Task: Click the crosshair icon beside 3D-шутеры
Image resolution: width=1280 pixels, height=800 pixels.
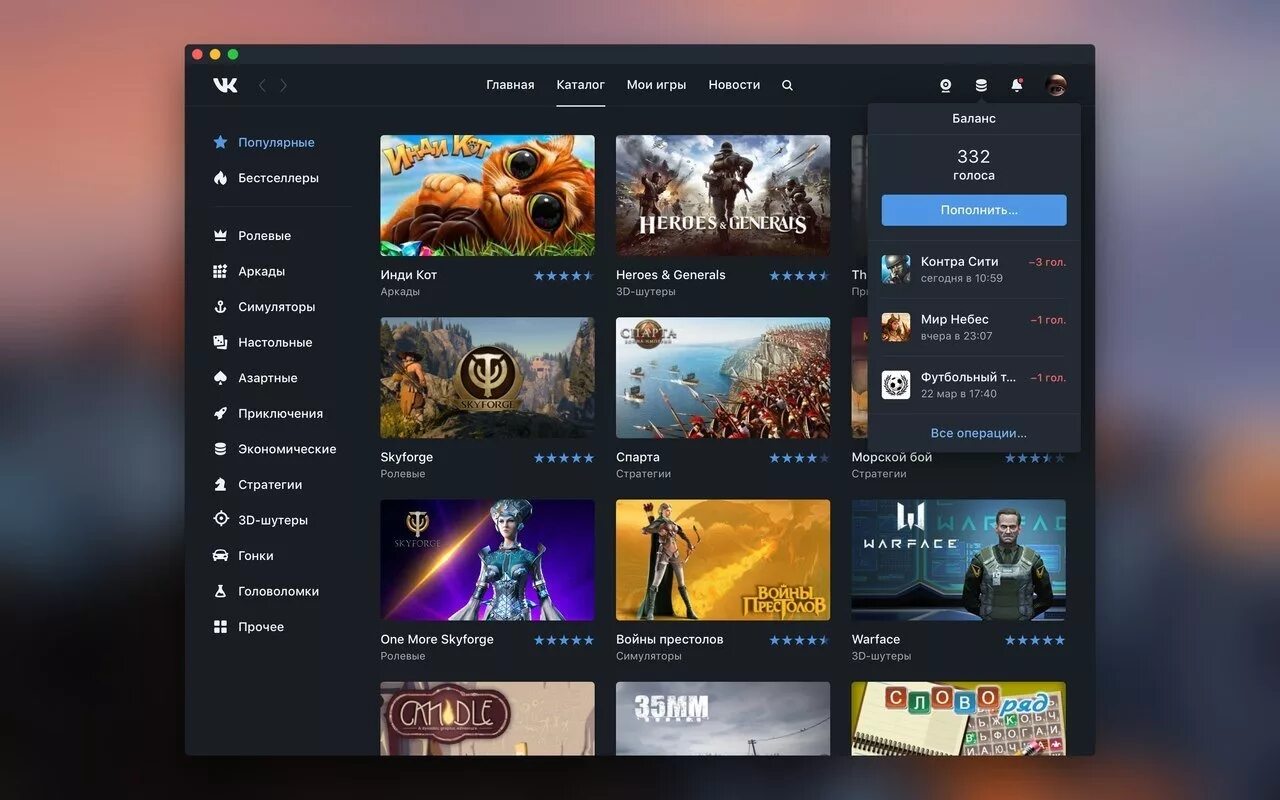Action: [x=220, y=520]
